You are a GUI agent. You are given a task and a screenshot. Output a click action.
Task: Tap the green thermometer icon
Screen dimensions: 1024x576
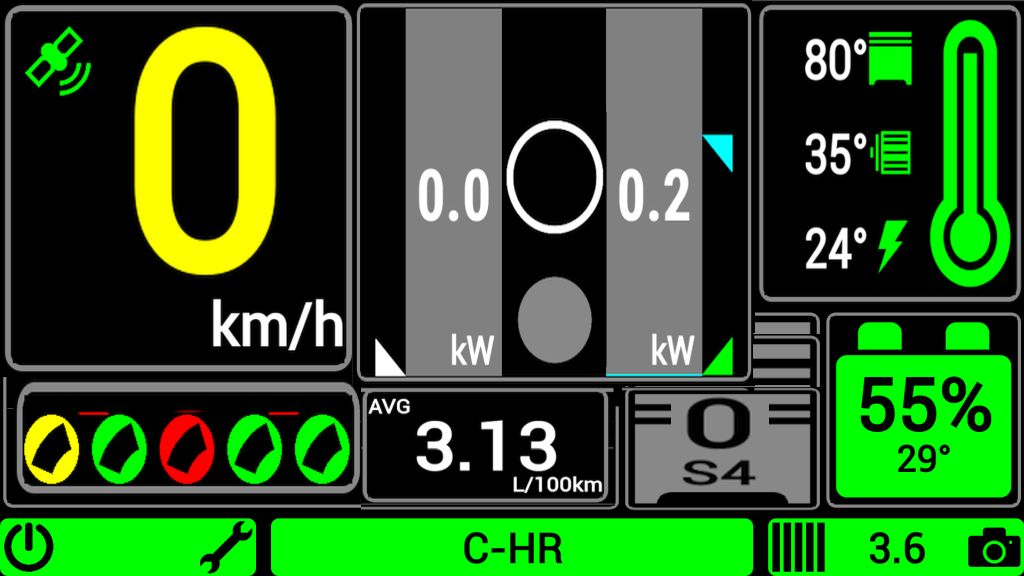click(x=970, y=153)
